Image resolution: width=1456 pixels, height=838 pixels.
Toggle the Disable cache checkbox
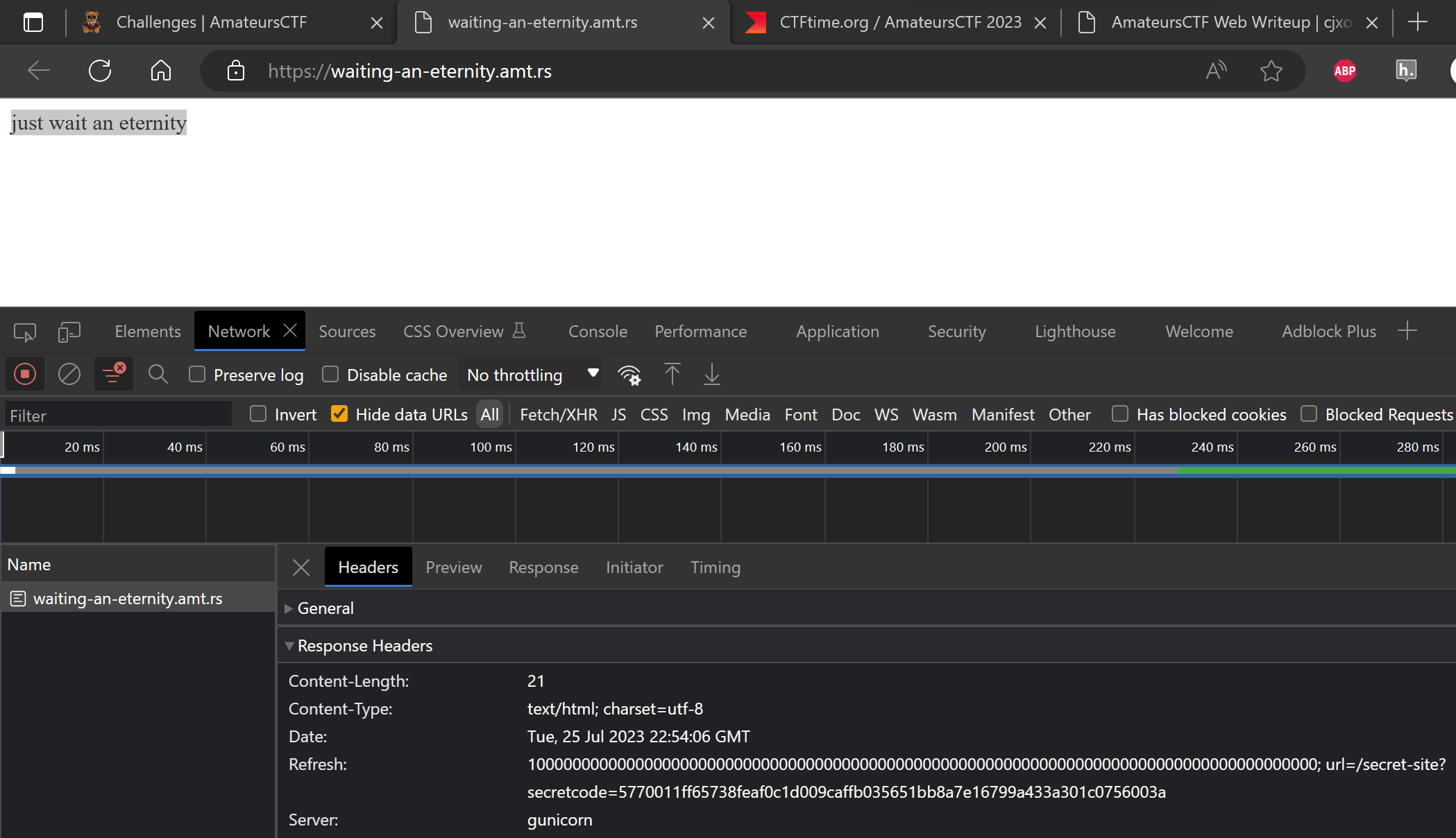pos(329,375)
